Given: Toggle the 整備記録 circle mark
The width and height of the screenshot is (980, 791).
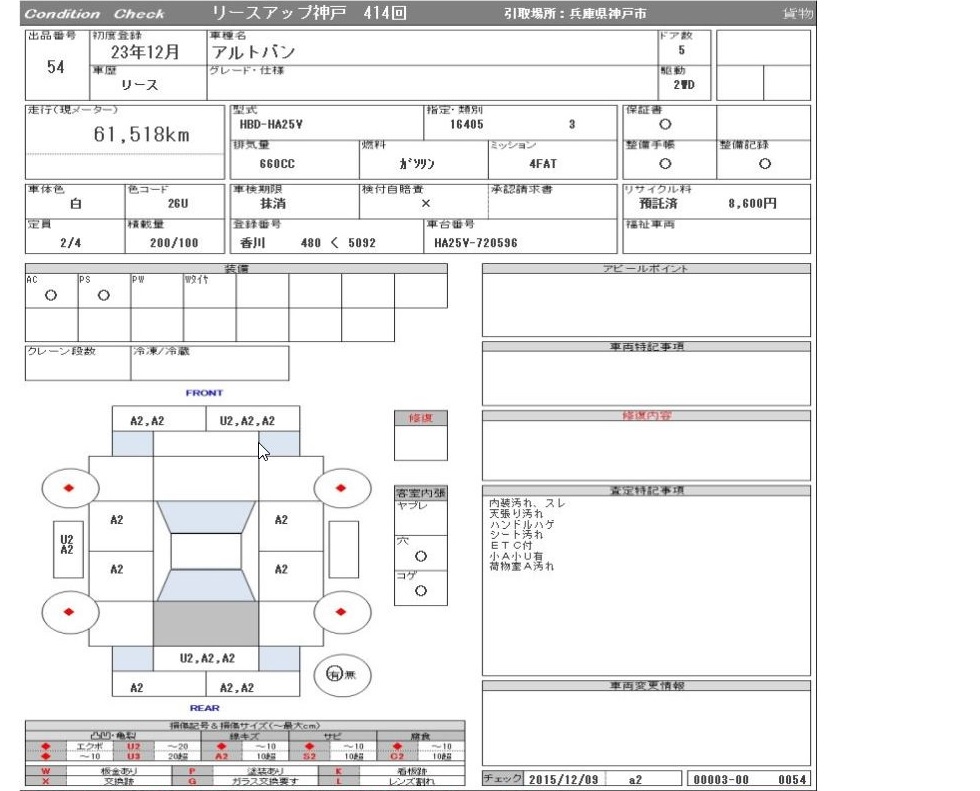Looking at the screenshot, I should pyautogui.click(x=764, y=163).
